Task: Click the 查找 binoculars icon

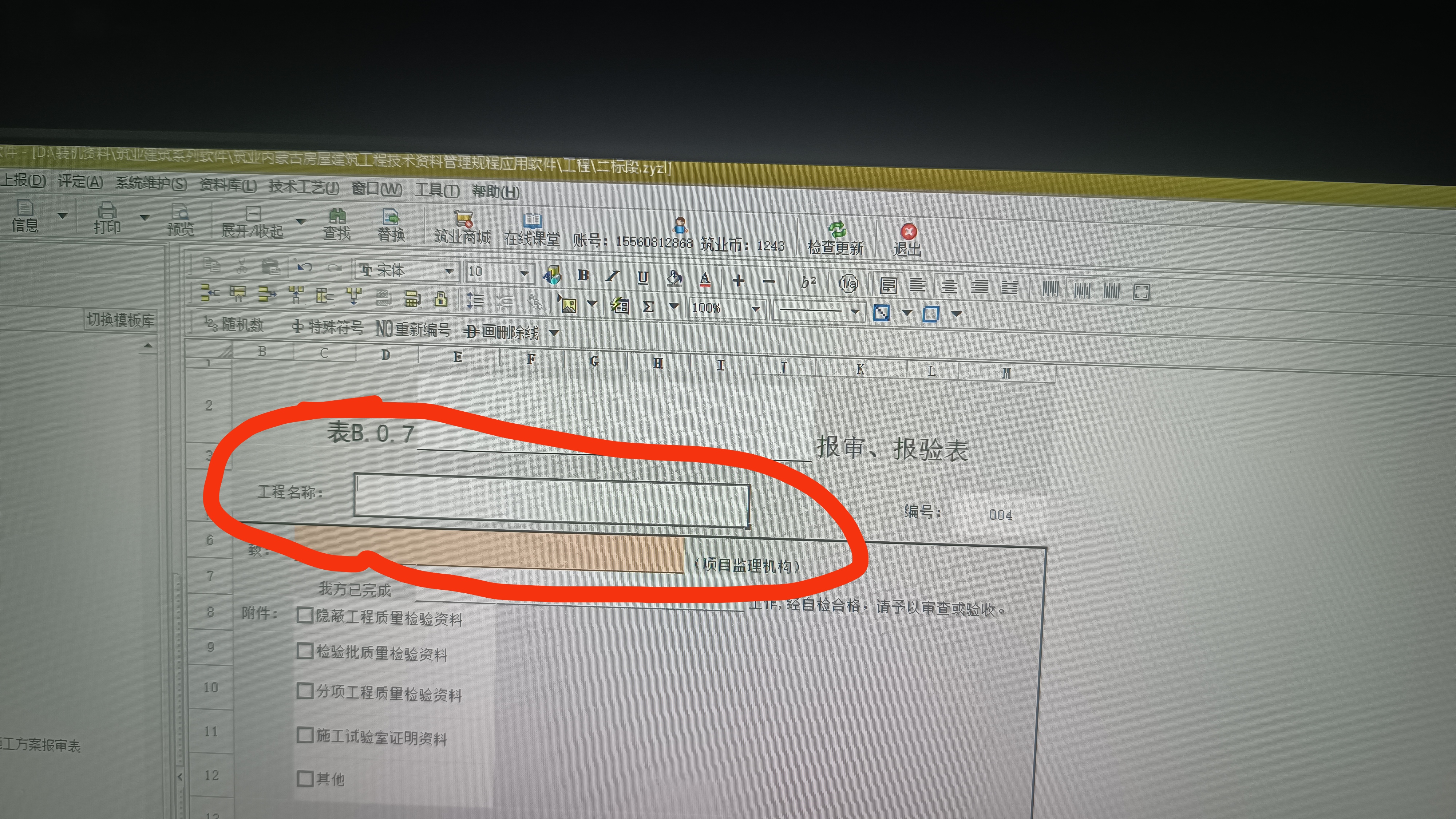Action: point(337,216)
